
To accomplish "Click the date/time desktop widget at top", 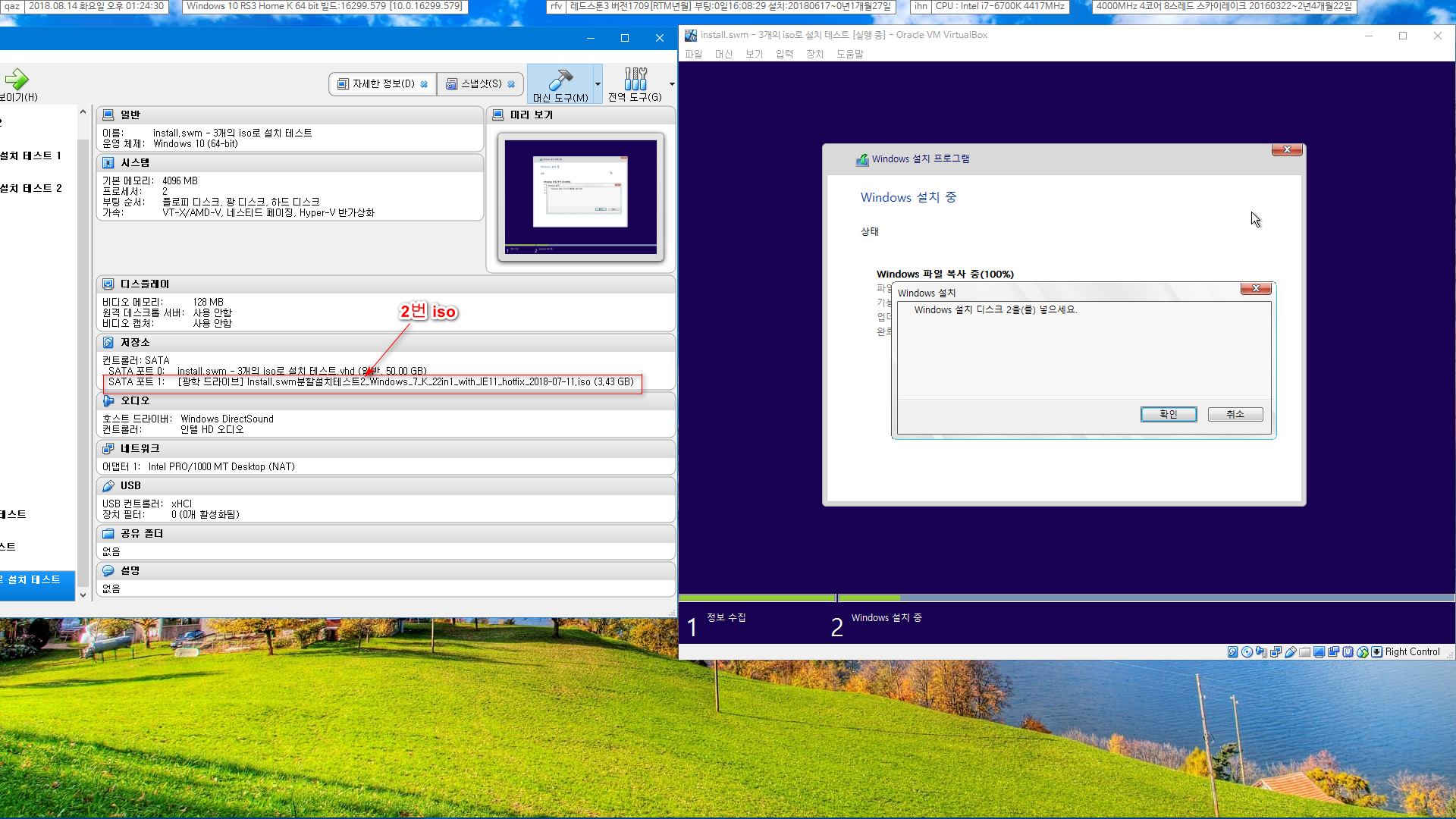I will [96, 6].
